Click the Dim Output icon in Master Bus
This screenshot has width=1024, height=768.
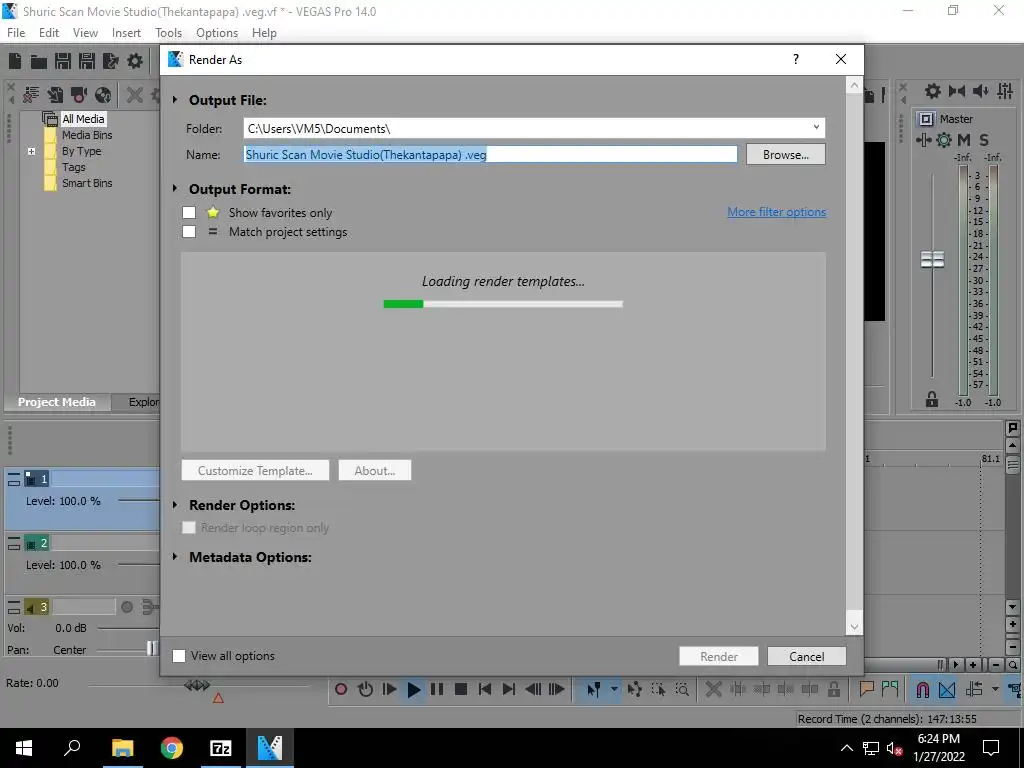(981, 91)
